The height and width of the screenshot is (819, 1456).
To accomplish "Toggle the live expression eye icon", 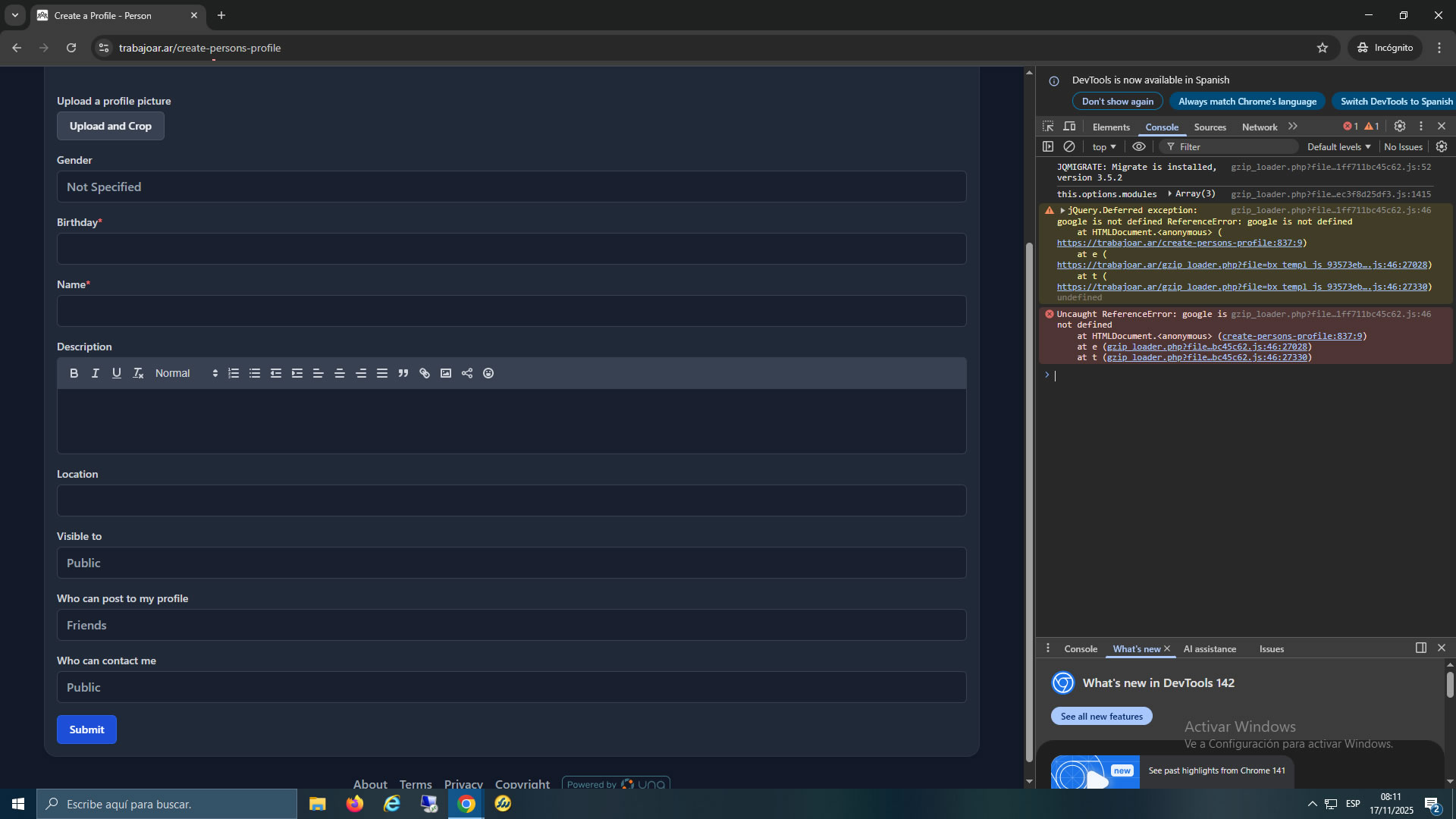I will 1139,146.
